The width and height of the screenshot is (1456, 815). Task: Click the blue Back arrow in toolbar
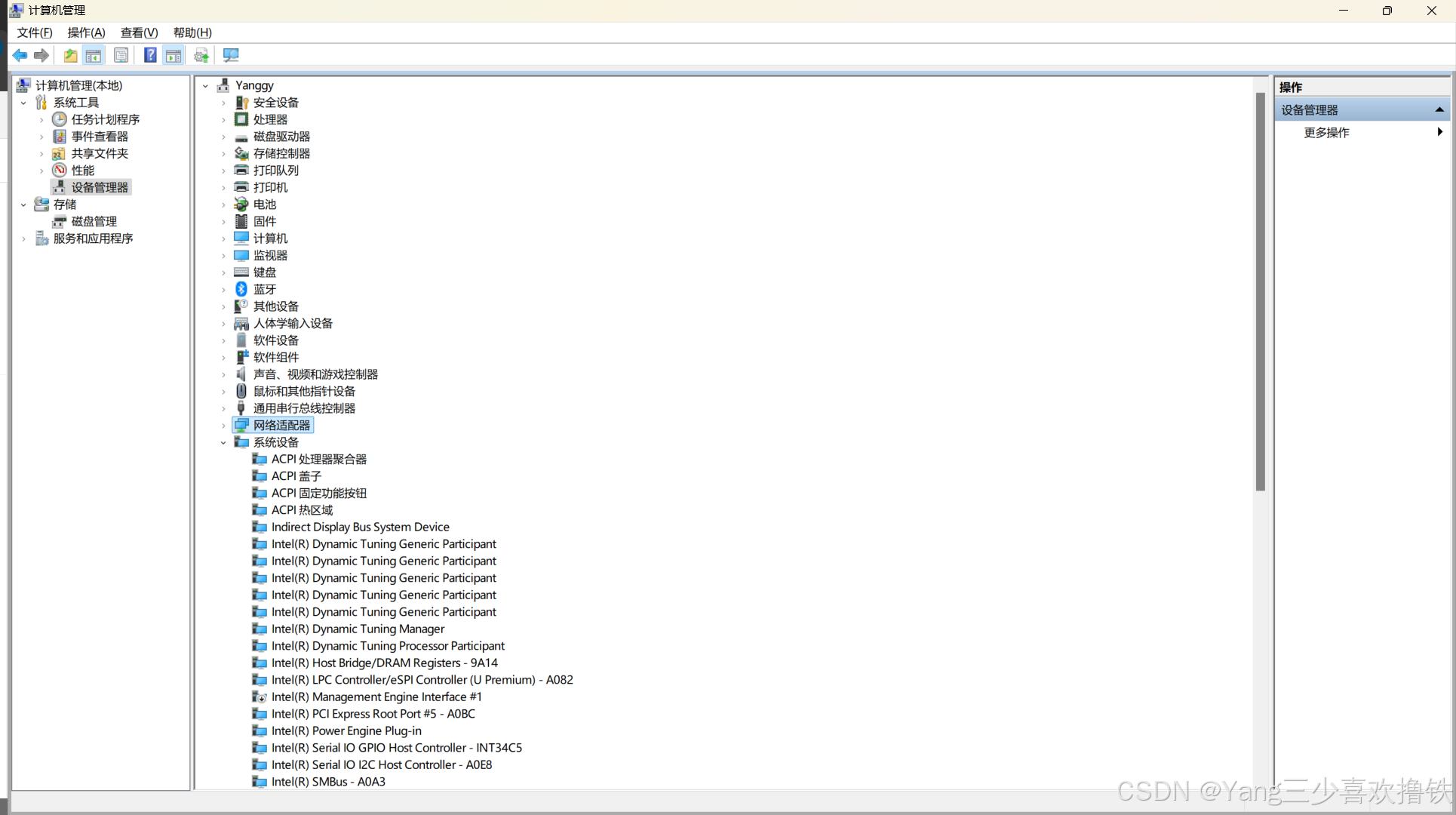[x=20, y=55]
